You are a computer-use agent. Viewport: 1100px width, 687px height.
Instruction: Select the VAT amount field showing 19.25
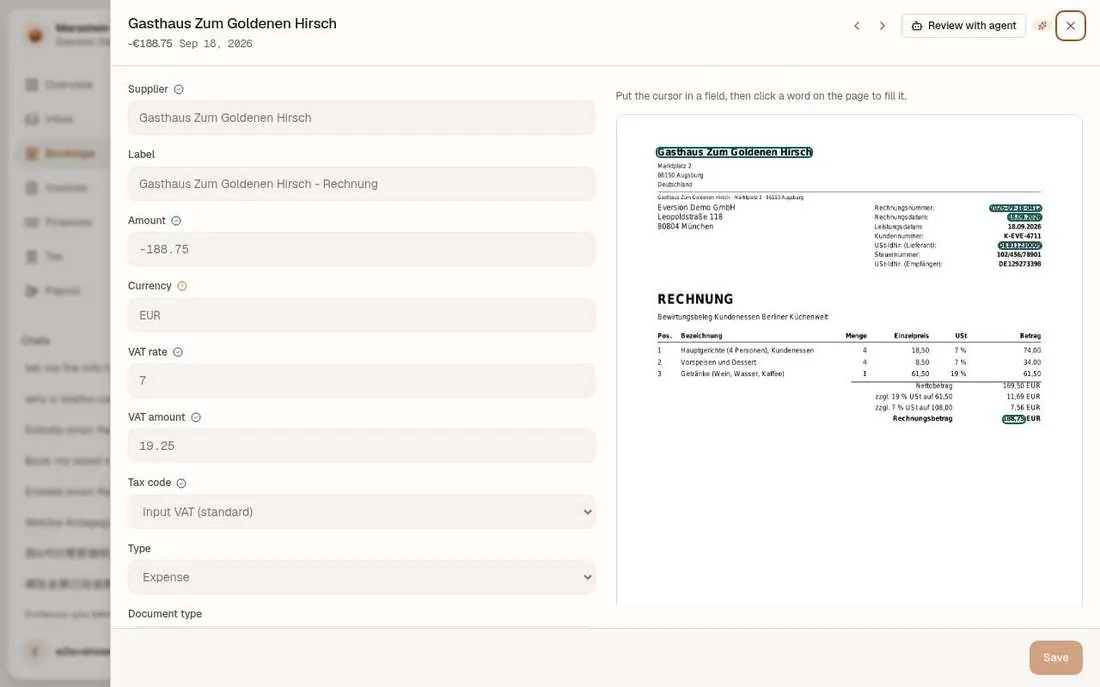coord(361,446)
